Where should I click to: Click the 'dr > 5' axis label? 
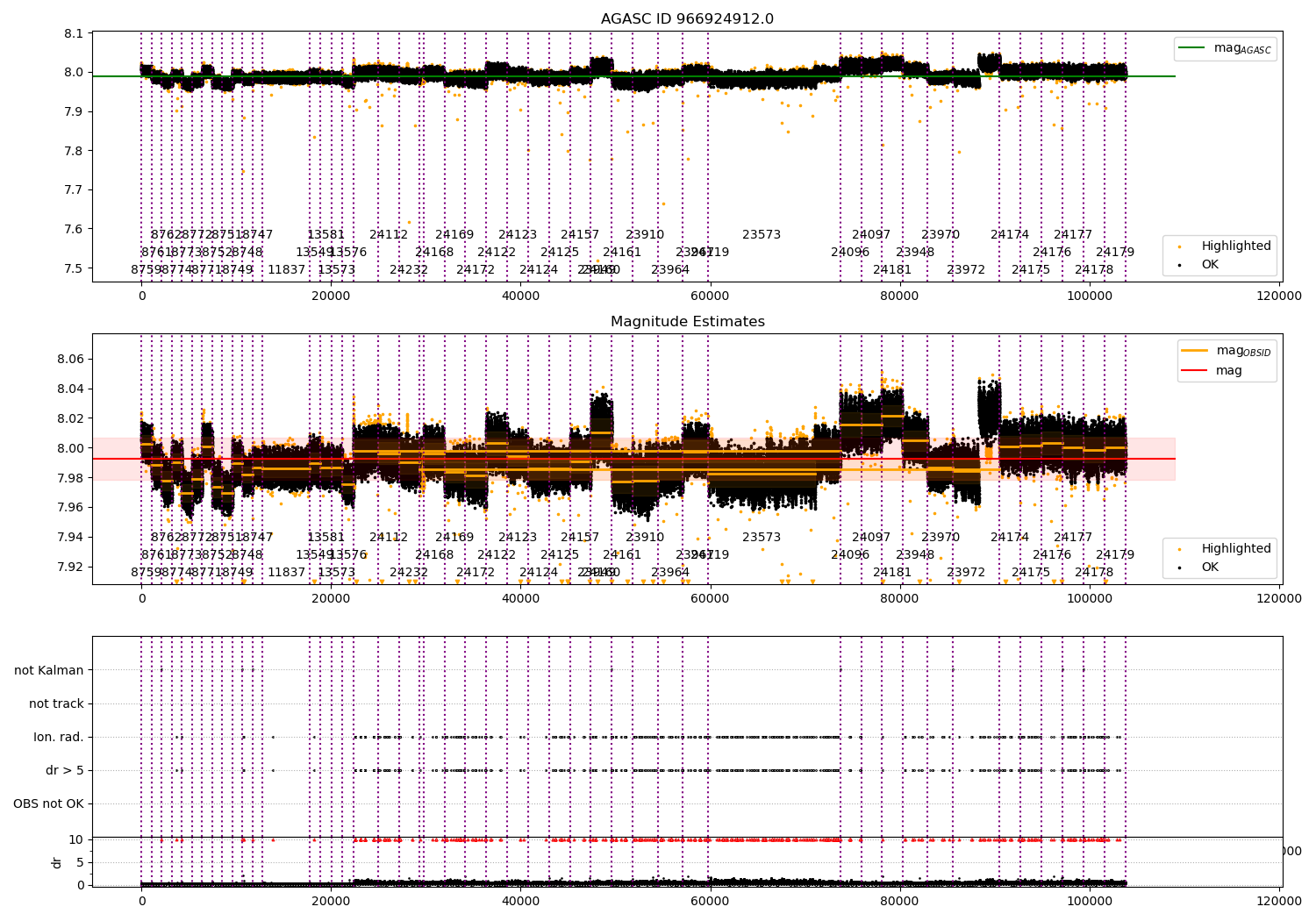coord(65,770)
